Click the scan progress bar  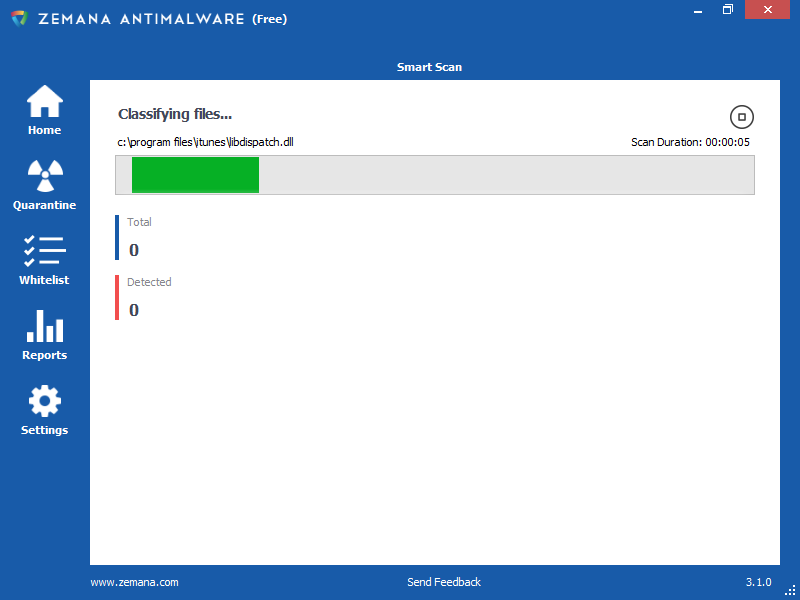(435, 175)
